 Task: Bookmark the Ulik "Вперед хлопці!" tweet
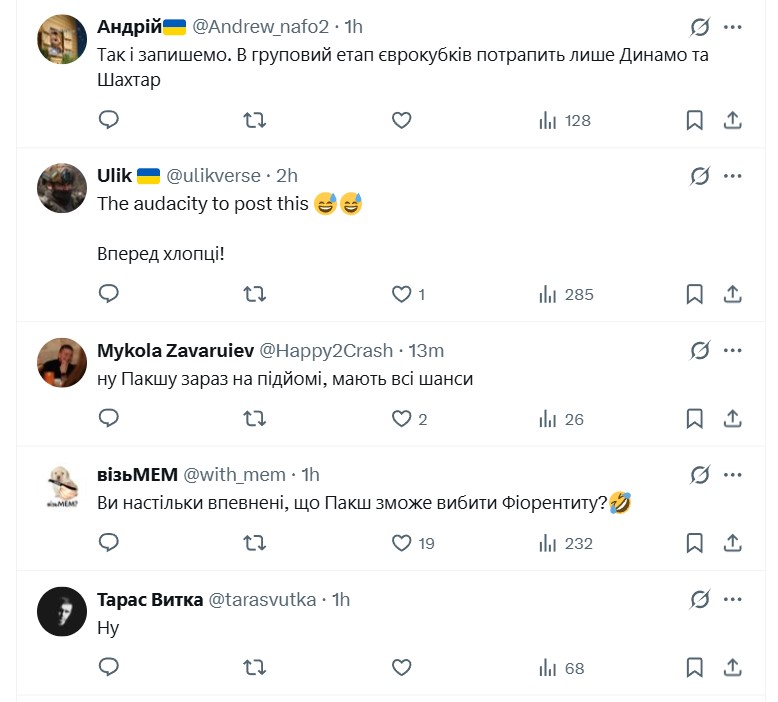[694, 294]
